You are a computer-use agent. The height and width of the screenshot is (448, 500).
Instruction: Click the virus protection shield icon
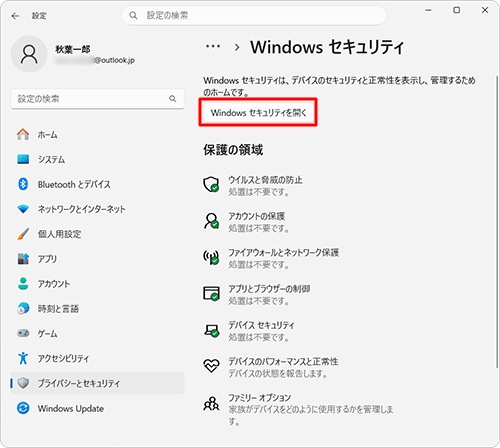coord(211,185)
